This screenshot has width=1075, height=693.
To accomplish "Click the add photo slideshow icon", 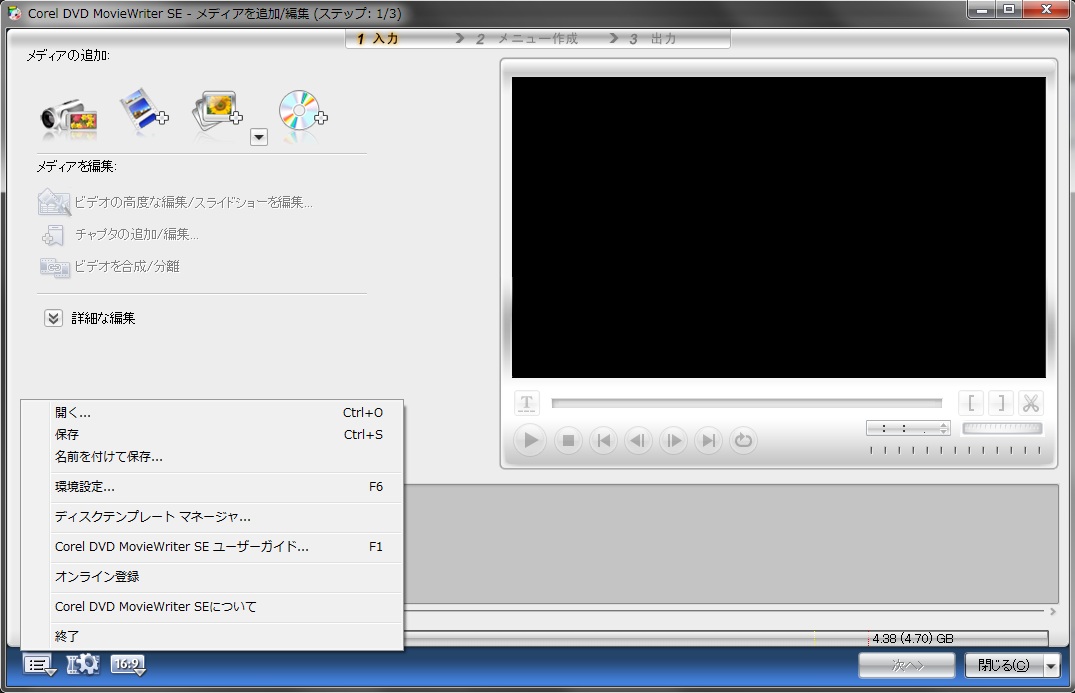I will tap(217, 111).
